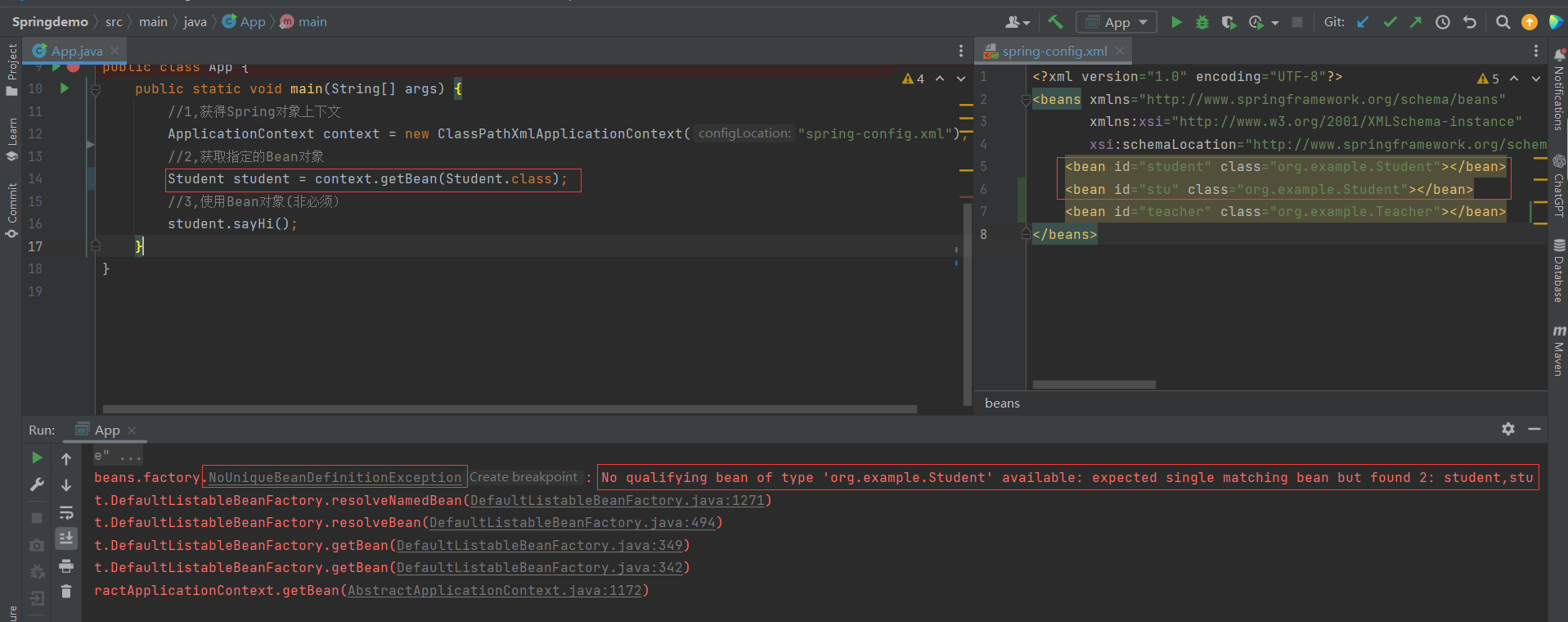
Task: Click the 4 warnings indicator in App.java
Action: click(x=913, y=79)
